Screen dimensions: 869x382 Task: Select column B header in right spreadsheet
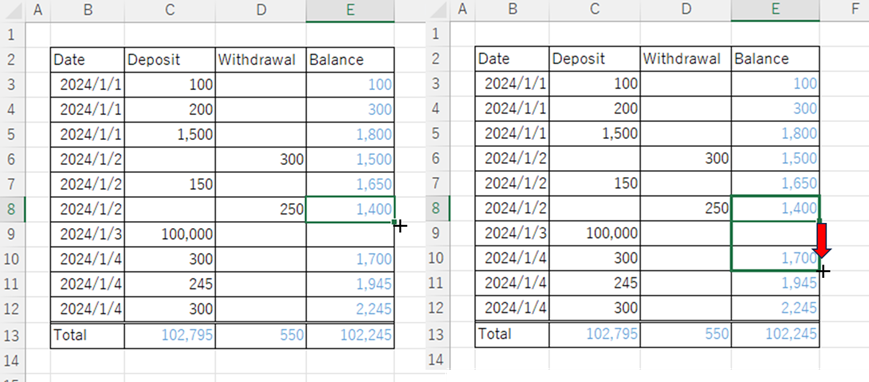click(513, 11)
